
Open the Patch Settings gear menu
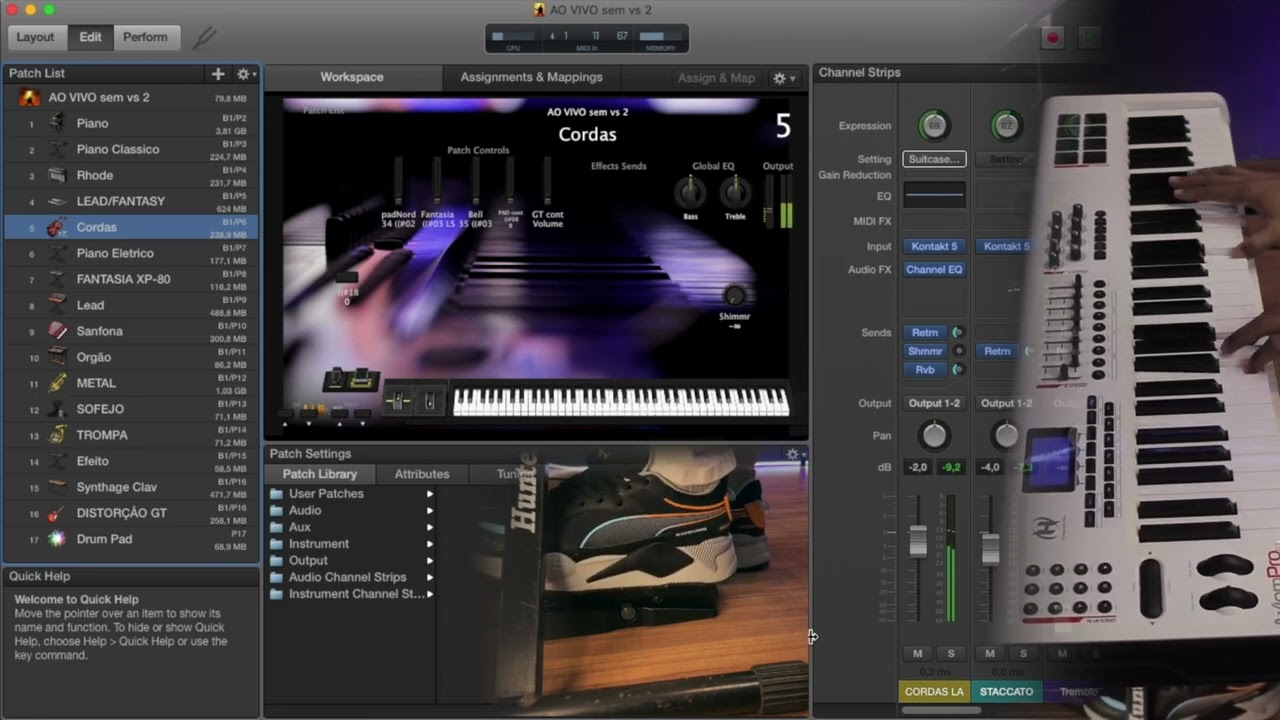tap(795, 454)
